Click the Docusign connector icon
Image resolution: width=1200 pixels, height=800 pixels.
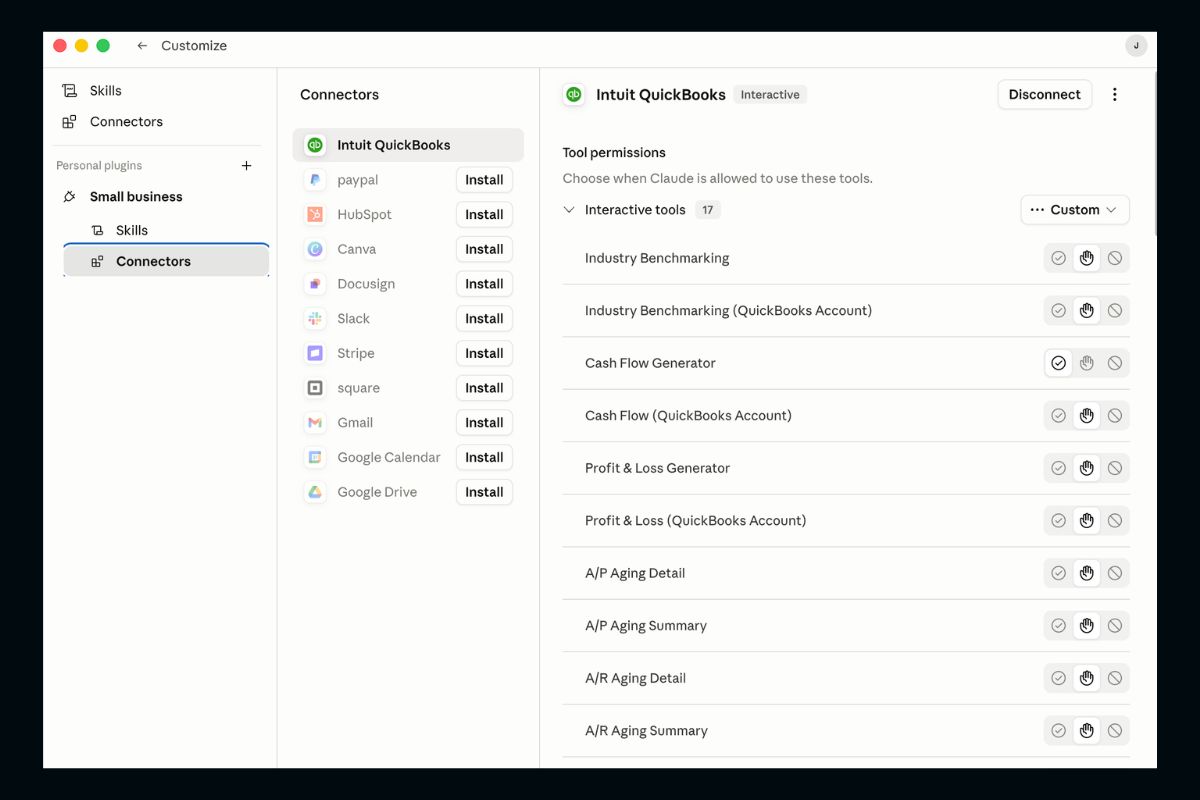click(315, 284)
